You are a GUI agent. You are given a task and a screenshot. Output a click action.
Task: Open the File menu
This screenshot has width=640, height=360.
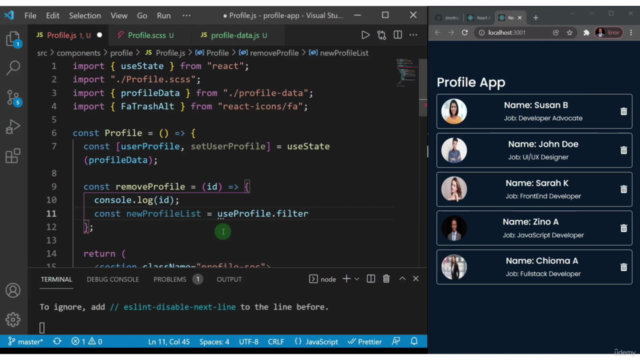click(30, 16)
